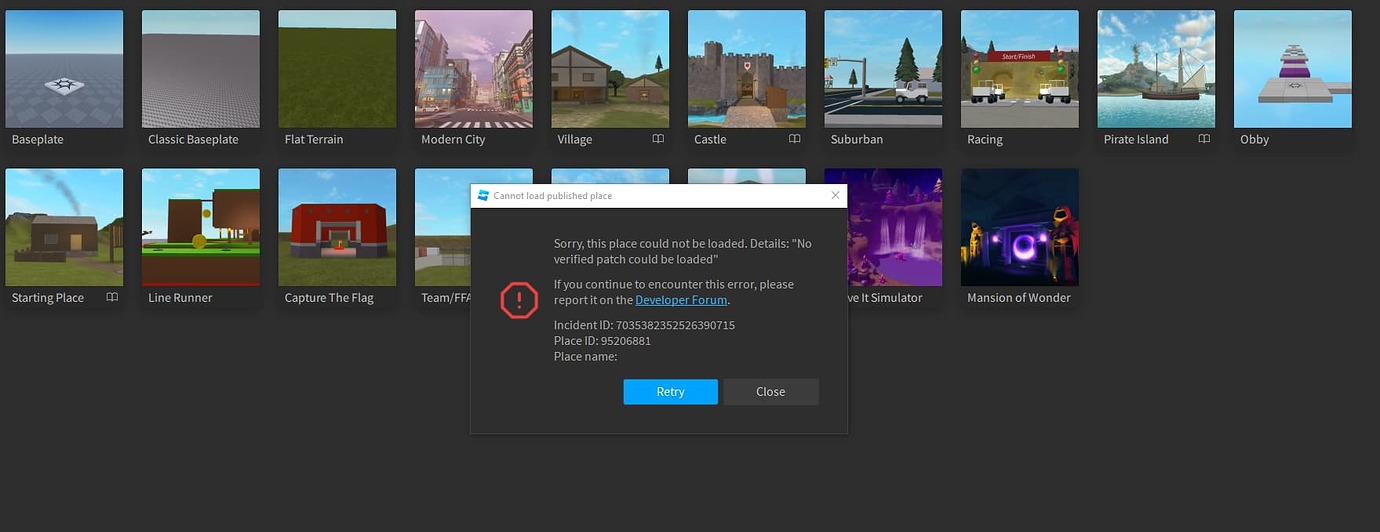This screenshot has width=1380, height=532.
Task: Click the Team/FFA template label
Action: [445, 298]
